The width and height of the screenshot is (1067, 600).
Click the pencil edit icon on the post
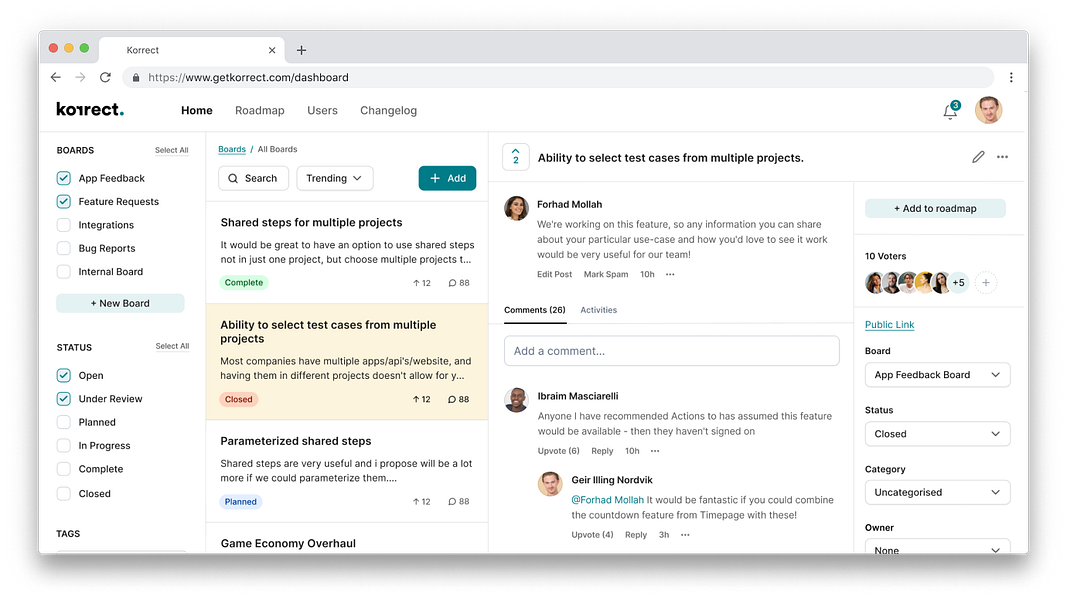tap(978, 157)
